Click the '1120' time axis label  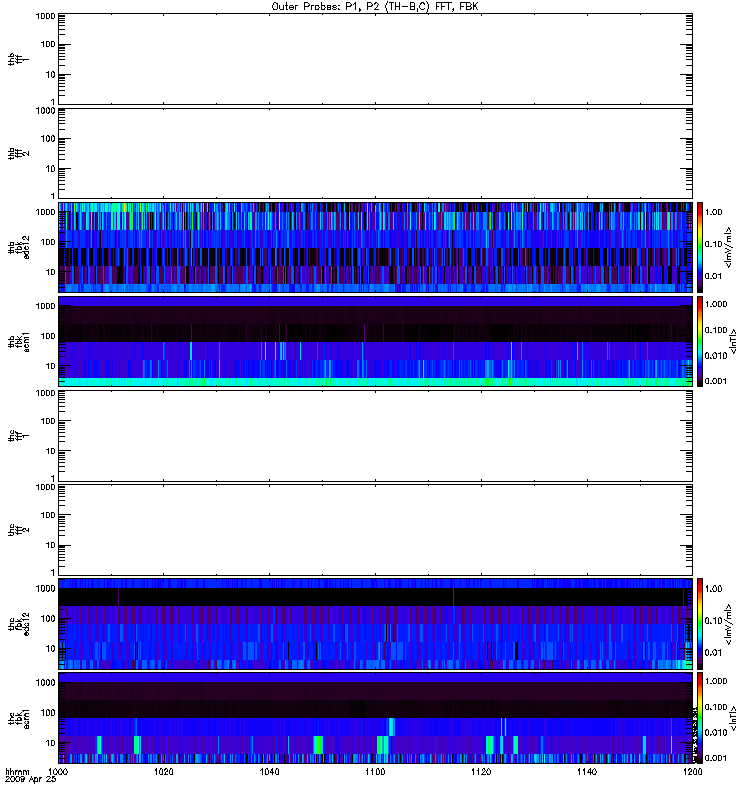481,771
